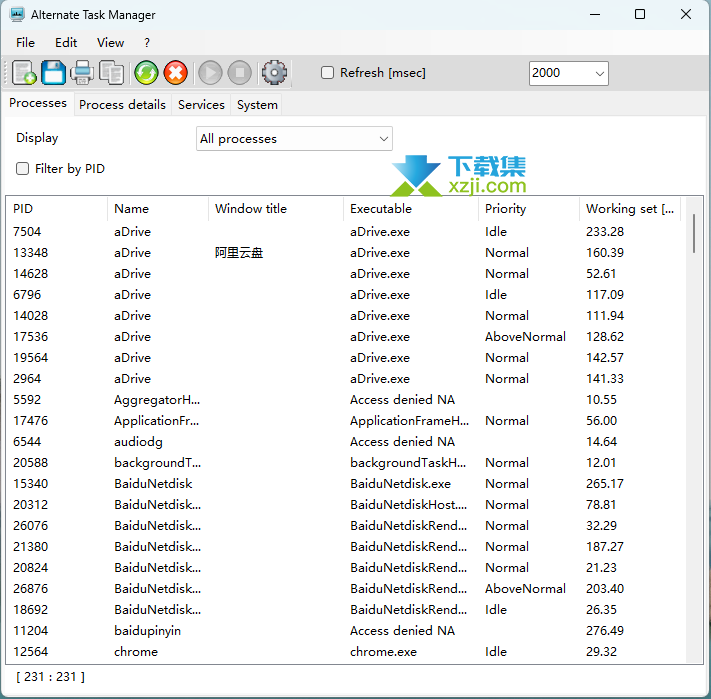
Task: Open the ? help menu
Action: (x=146, y=43)
